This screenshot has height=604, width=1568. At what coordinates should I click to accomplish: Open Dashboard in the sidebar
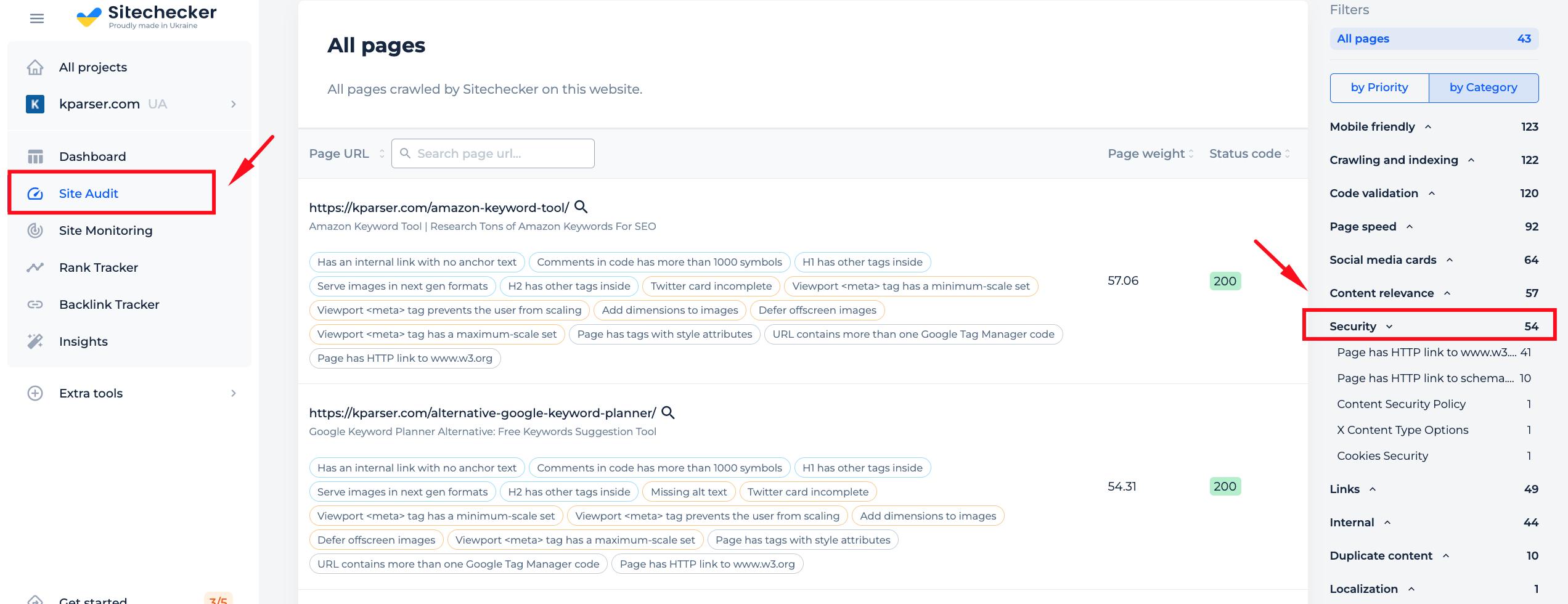click(x=92, y=157)
